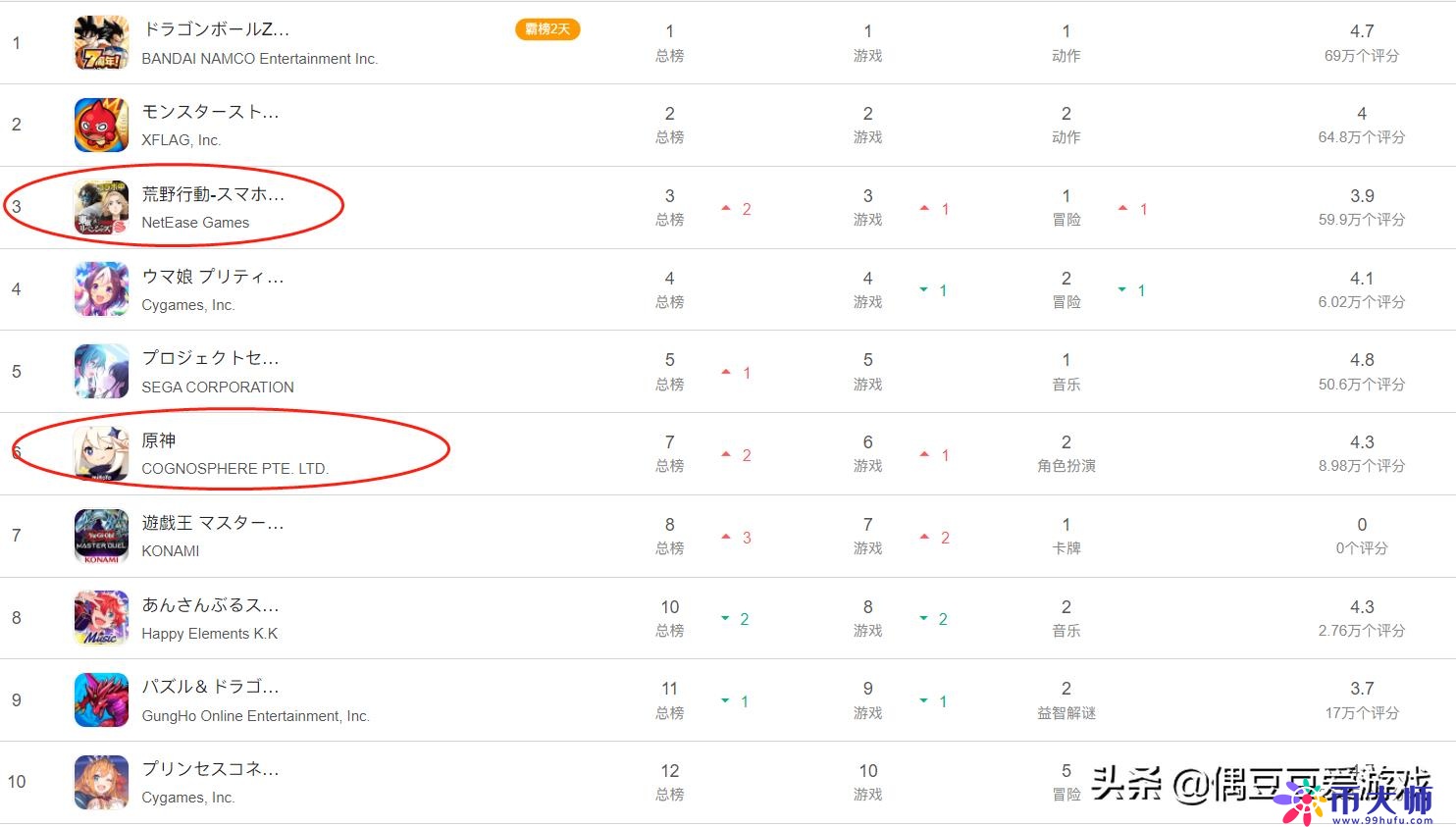Click Happy Elements K.K publisher name

[210, 634]
